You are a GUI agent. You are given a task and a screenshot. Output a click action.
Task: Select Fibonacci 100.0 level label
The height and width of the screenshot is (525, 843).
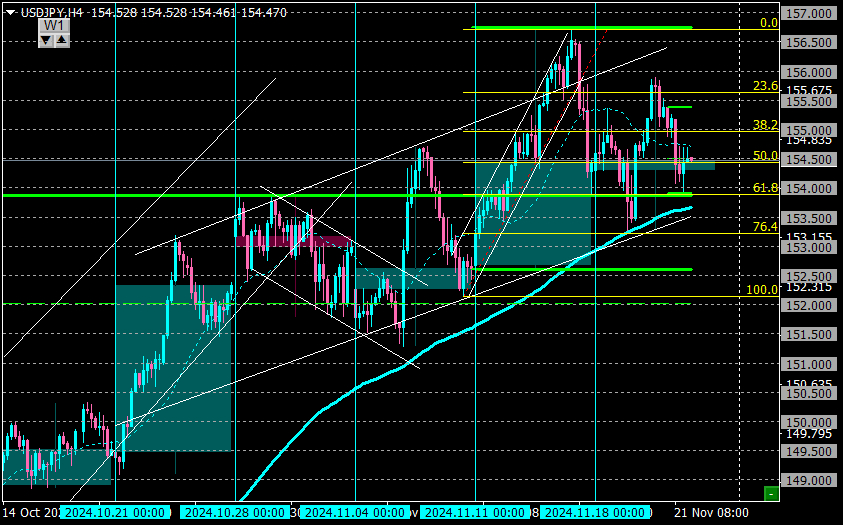click(x=762, y=290)
